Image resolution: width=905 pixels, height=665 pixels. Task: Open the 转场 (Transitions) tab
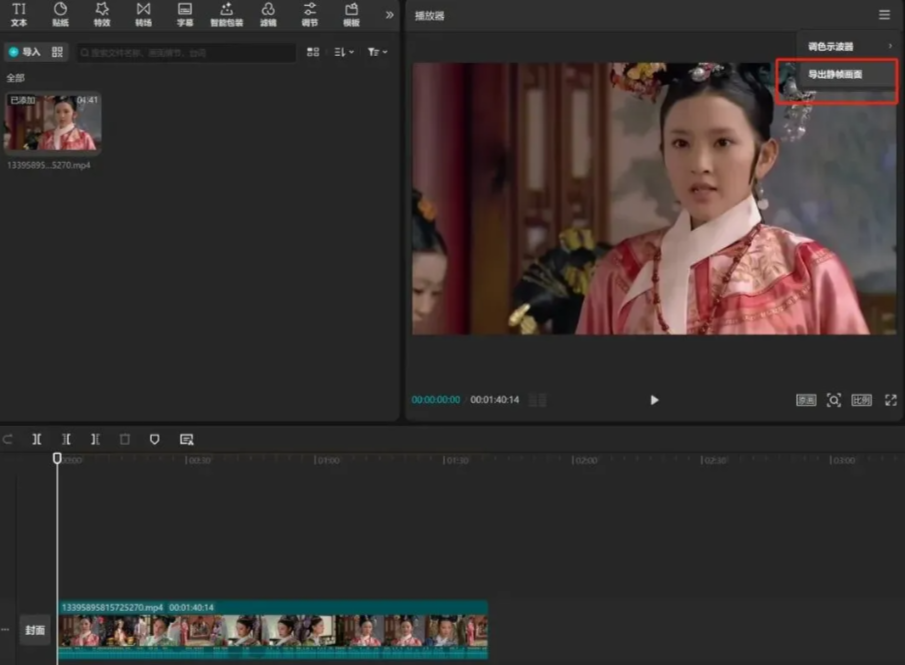(143, 15)
